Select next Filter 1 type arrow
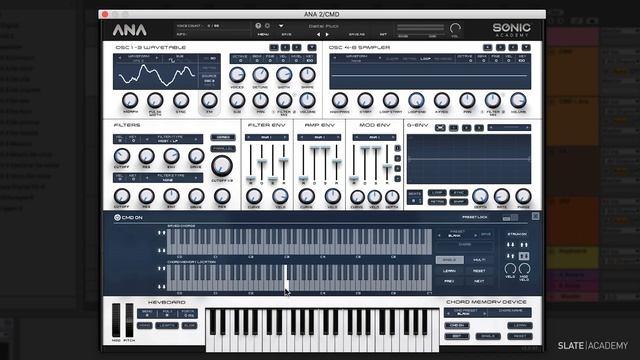The height and width of the screenshot is (360, 640). (196, 139)
